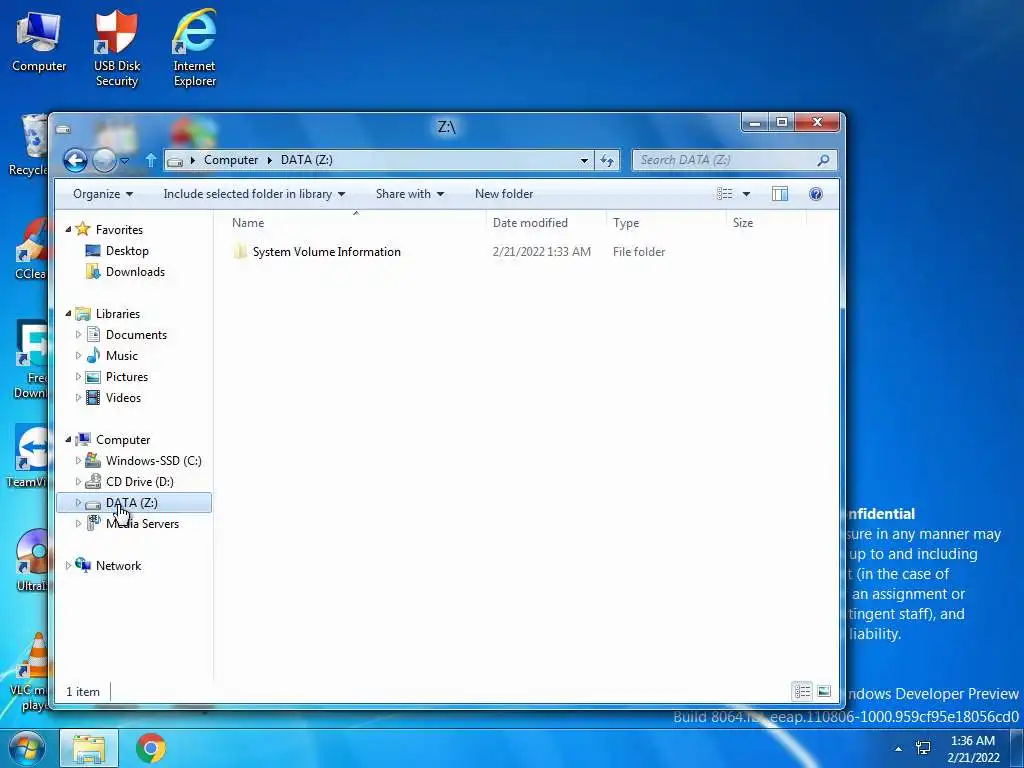Open the Documents library
1024x768 pixels.
coord(136,335)
